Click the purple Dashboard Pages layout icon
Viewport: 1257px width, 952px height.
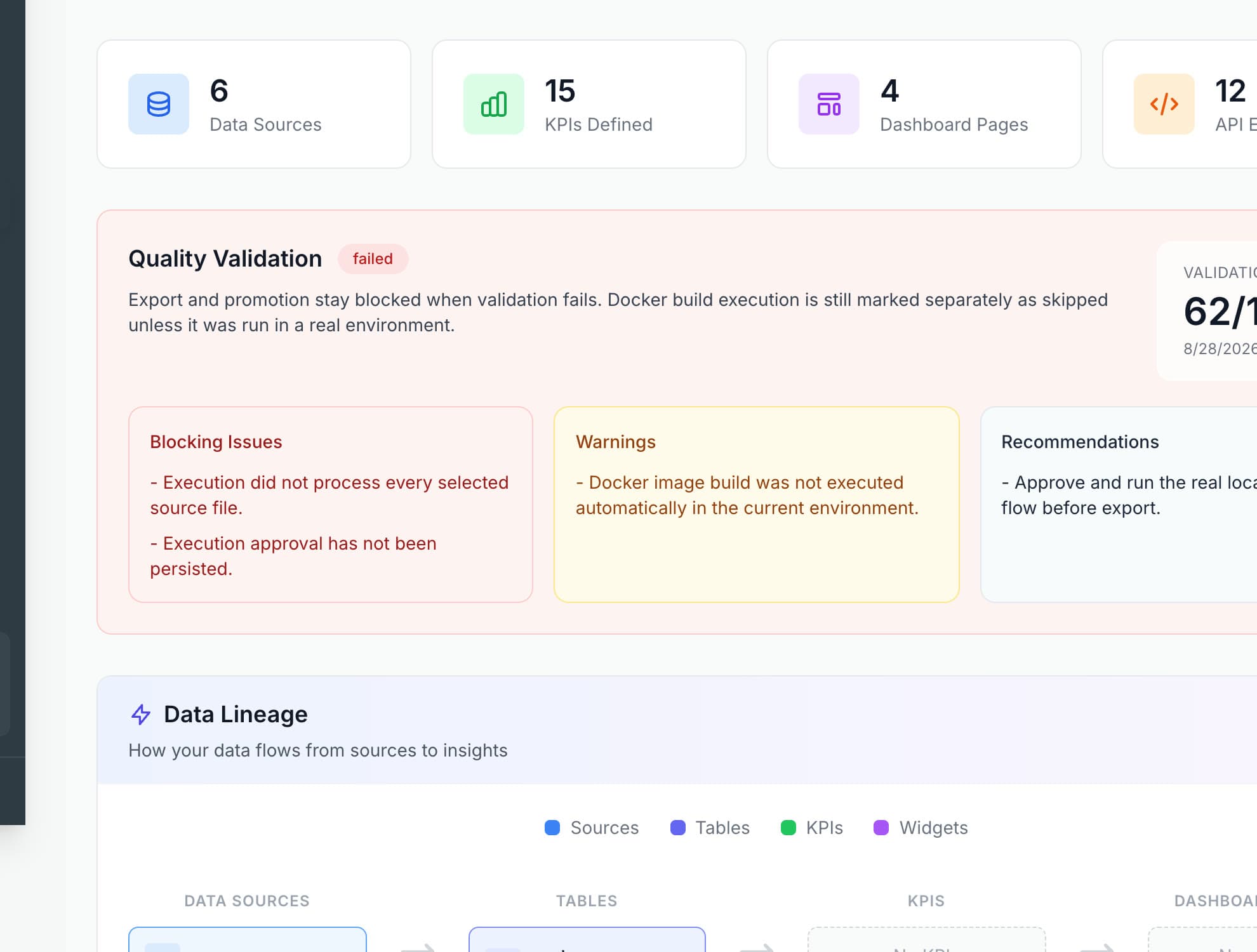pyautogui.click(x=829, y=104)
